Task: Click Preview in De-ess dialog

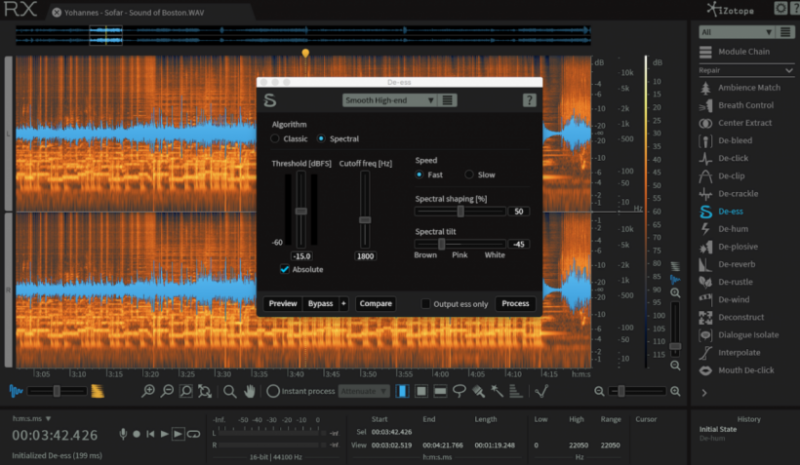Action: coord(283,304)
